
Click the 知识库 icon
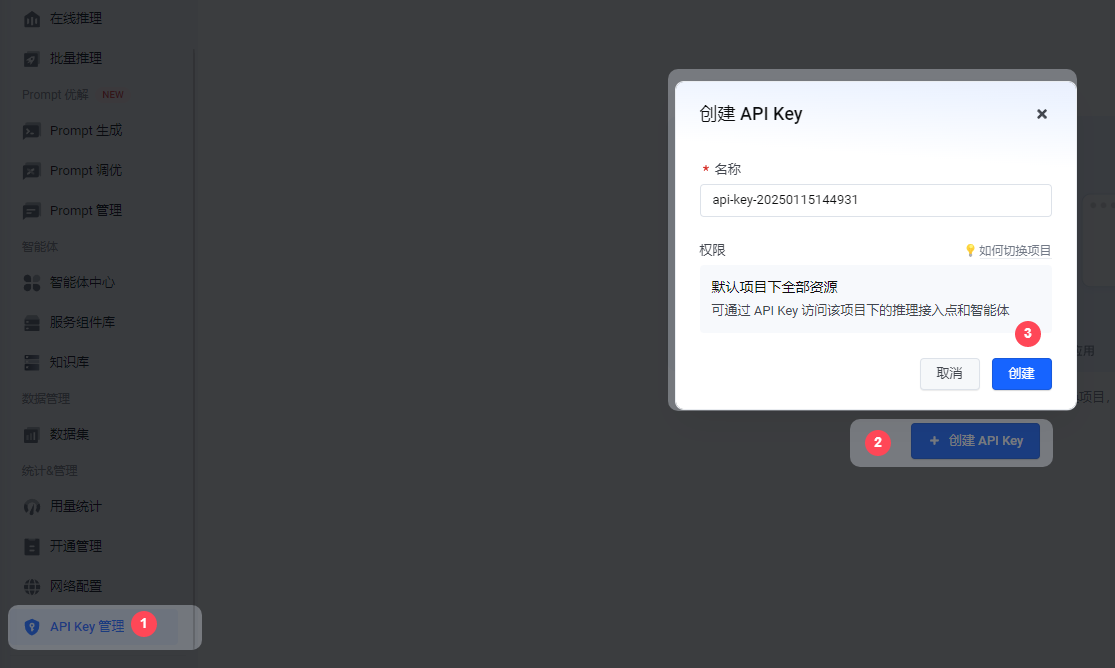tap(32, 362)
